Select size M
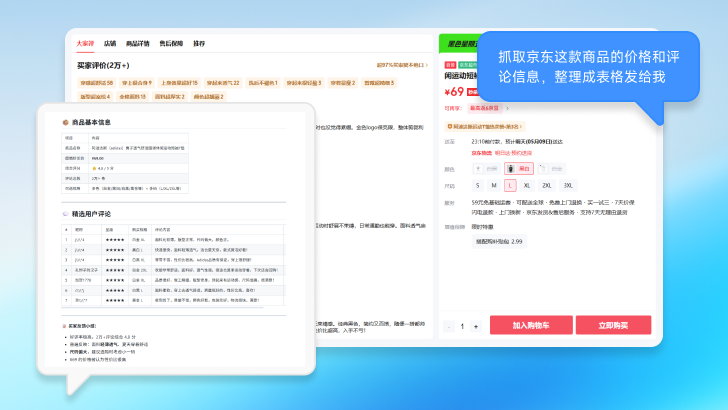Screen dimensions: 728x410 [494, 185]
